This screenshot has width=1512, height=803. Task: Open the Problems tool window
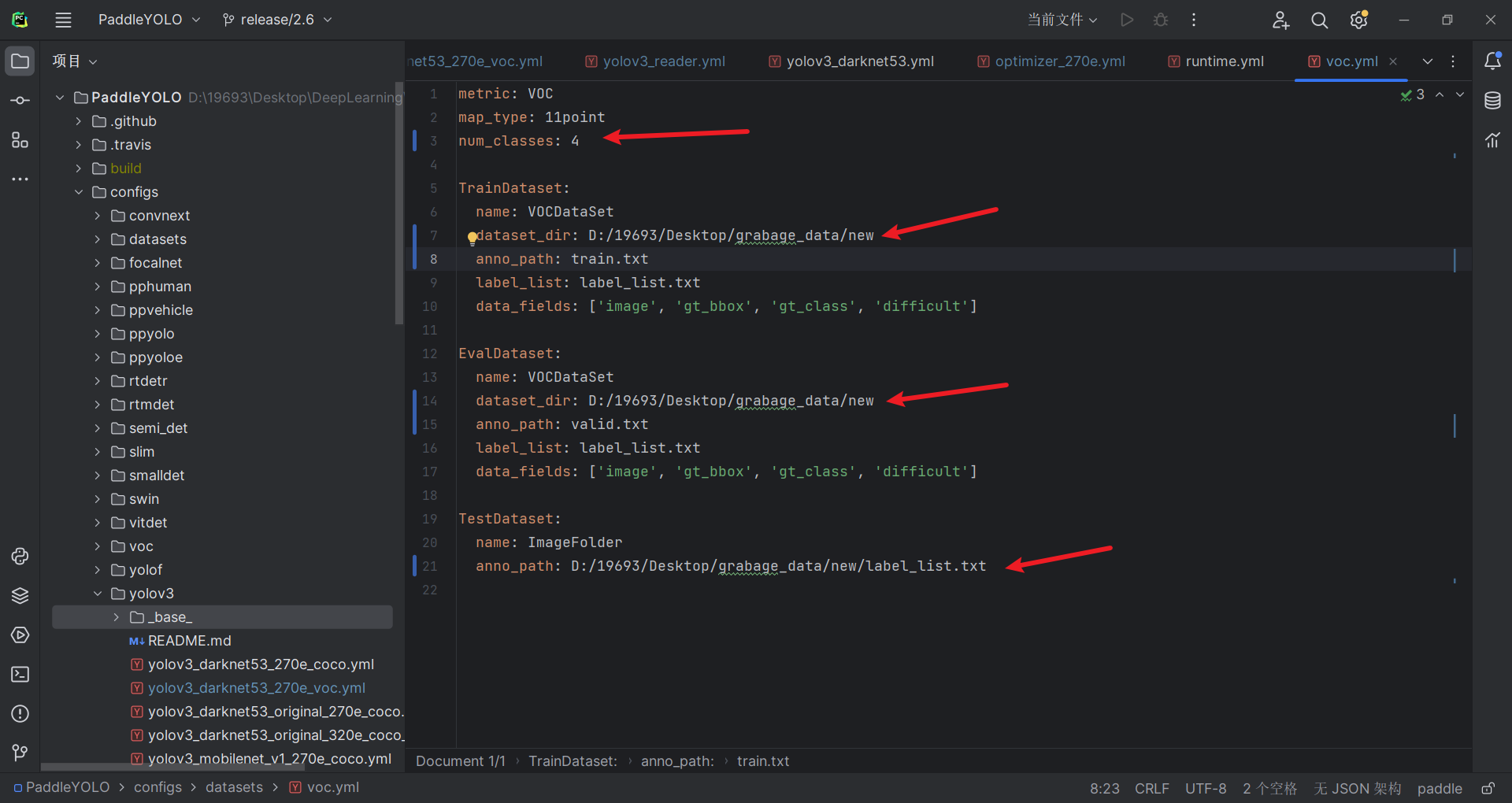(20, 714)
